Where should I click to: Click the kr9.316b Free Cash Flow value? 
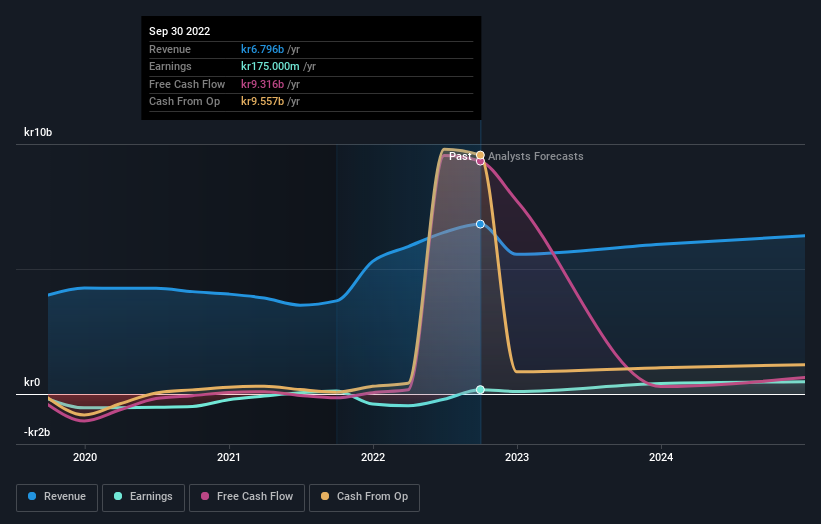(262, 84)
